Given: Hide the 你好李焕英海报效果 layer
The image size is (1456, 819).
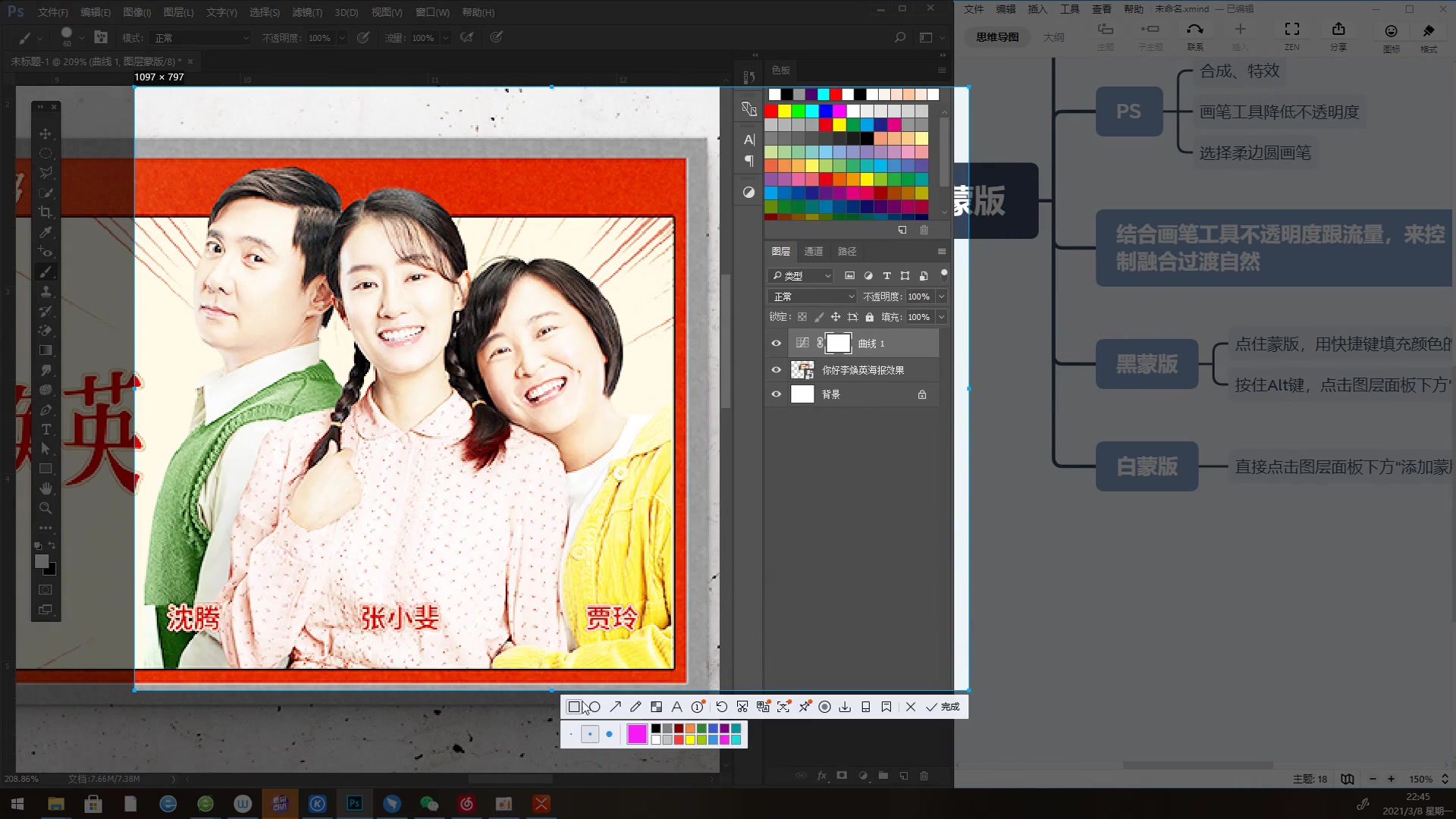Looking at the screenshot, I should point(776,370).
